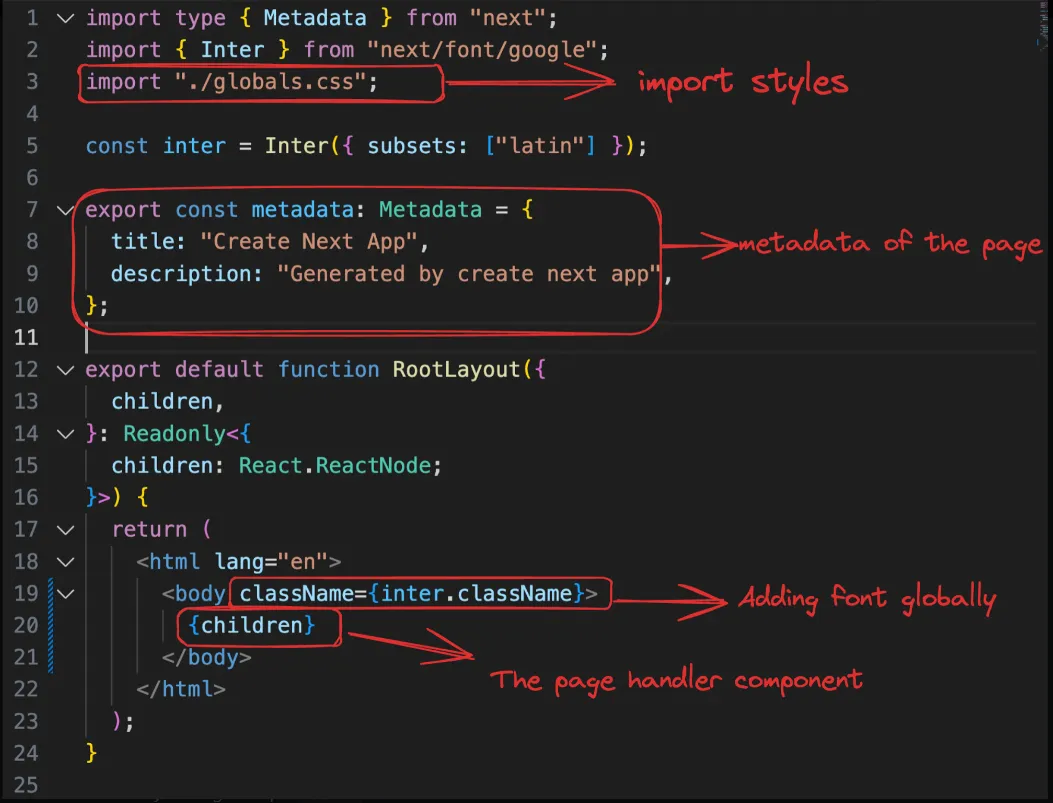This screenshot has height=803, width=1053.
Task: Click the description string "Generated by create next app"
Action: (469, 274)
